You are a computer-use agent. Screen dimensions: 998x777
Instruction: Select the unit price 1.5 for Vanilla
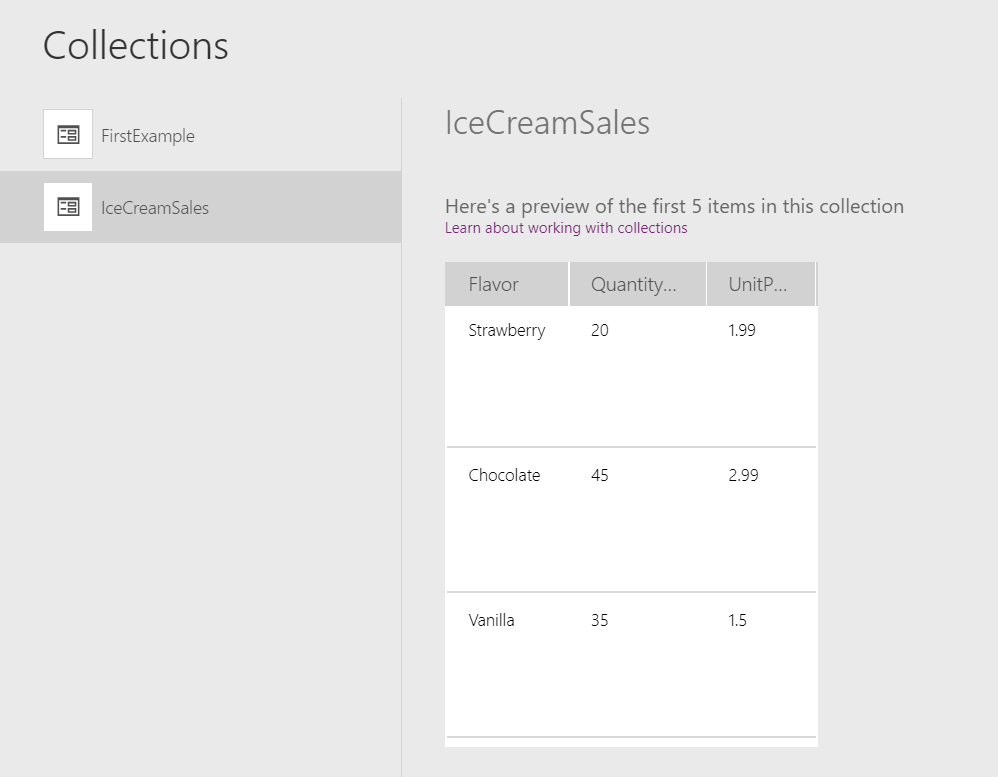(x=737, y=620)
